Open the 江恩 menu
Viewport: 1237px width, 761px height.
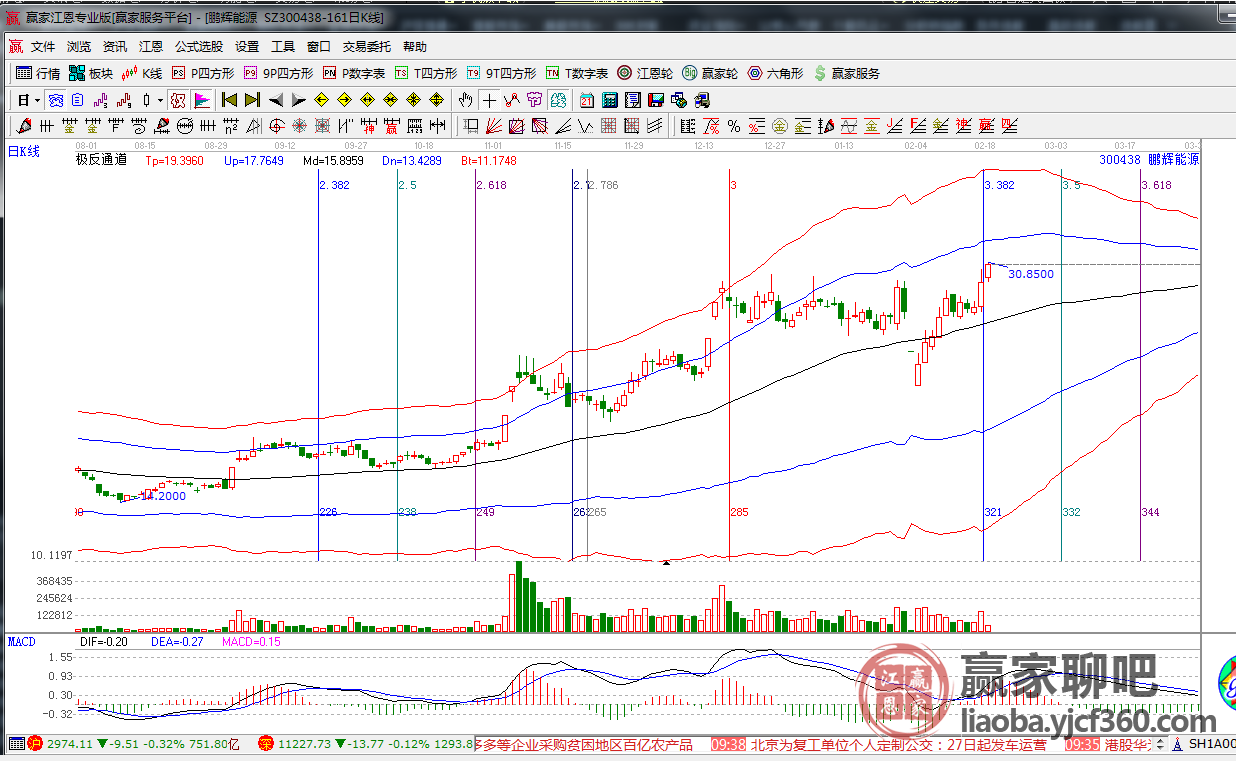pos(151,47)
